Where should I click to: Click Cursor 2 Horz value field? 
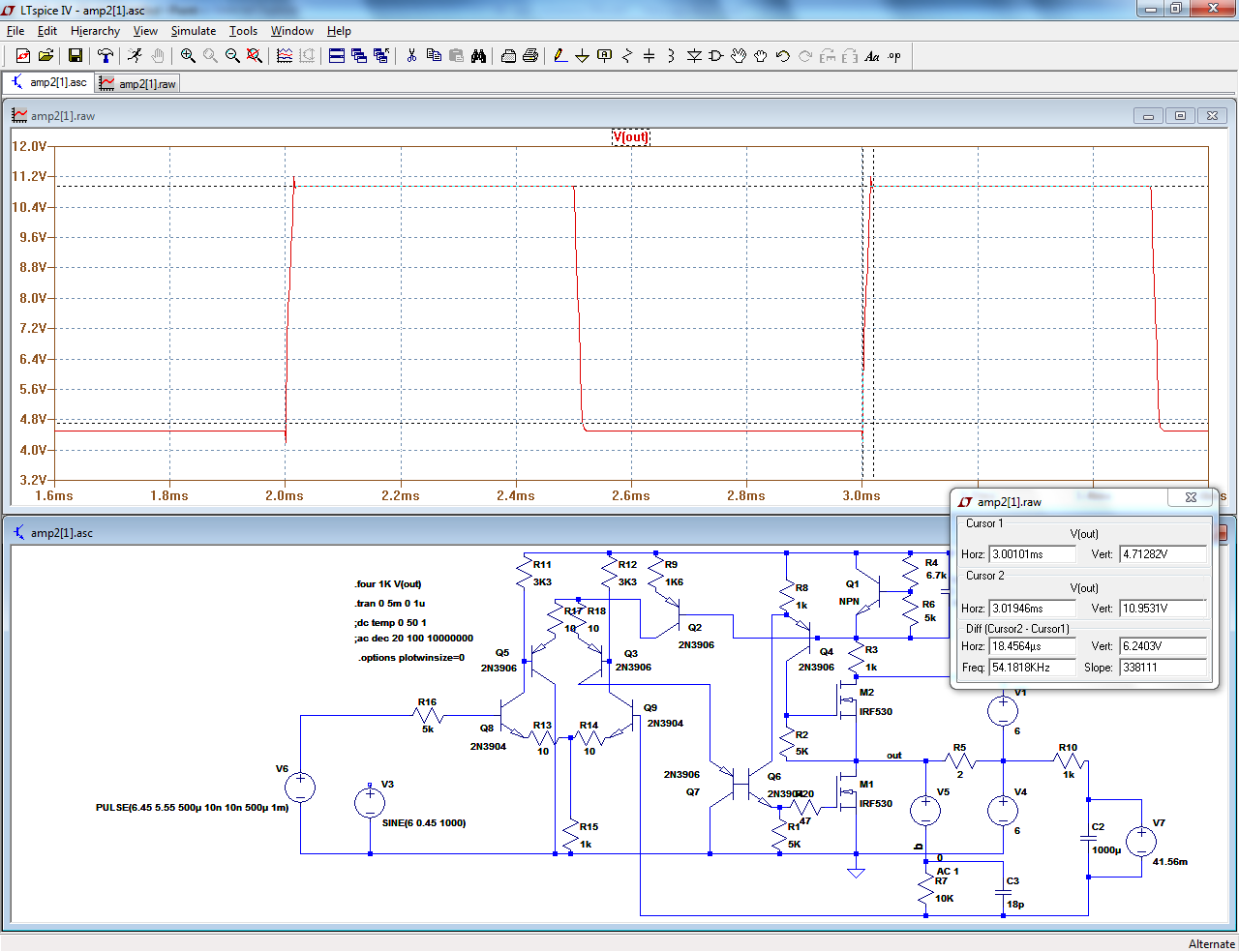pos(1032,609)
